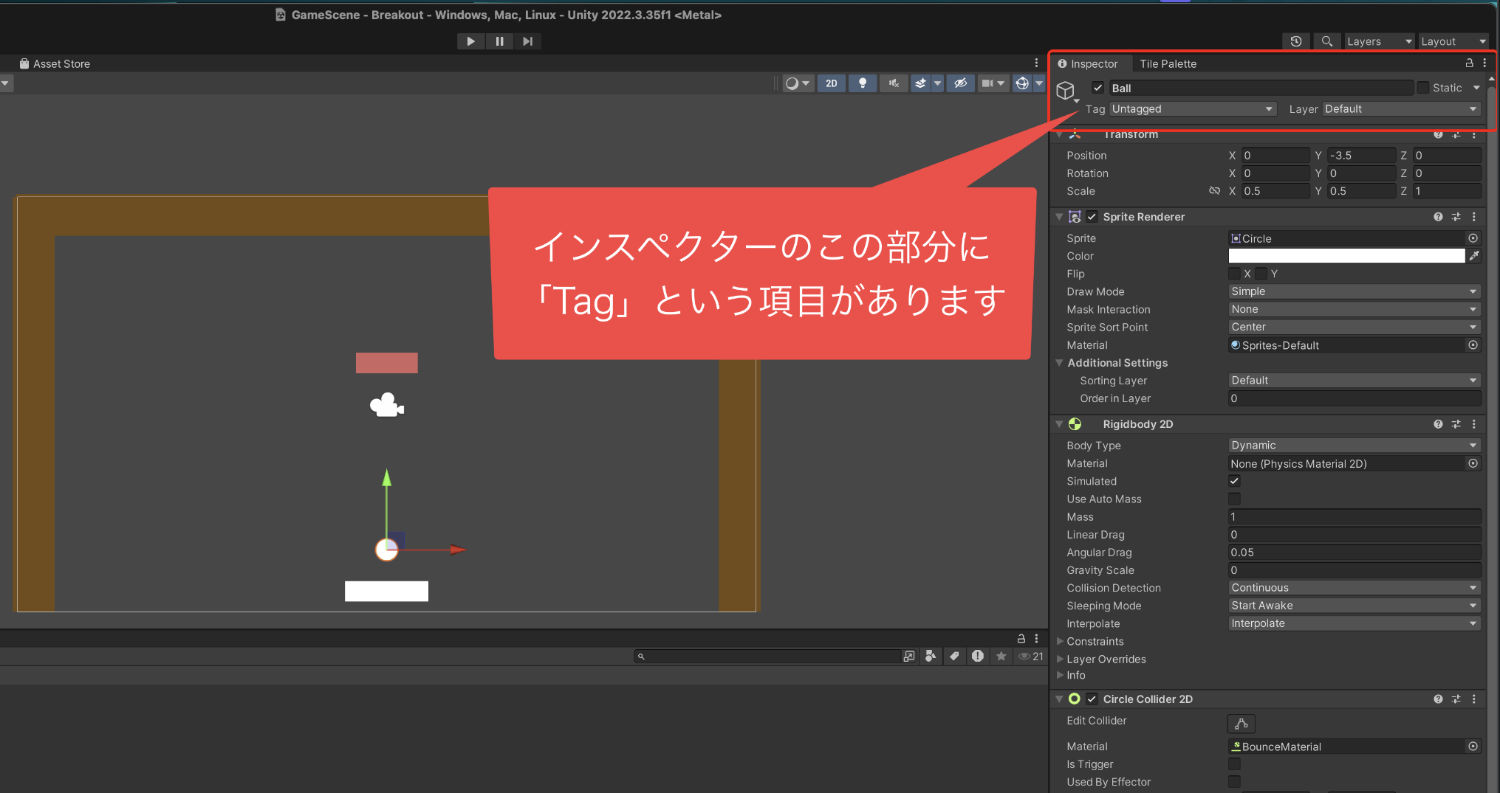Image resolution: width=1500 pixels, height=793 pixels.
Task: Switch to the Asset Store tab
Action: (x=54, y=64)
